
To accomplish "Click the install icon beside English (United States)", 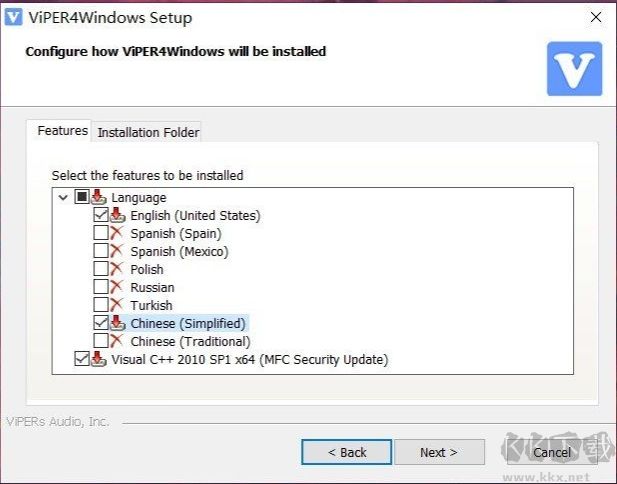I will [x=118, y=215].
